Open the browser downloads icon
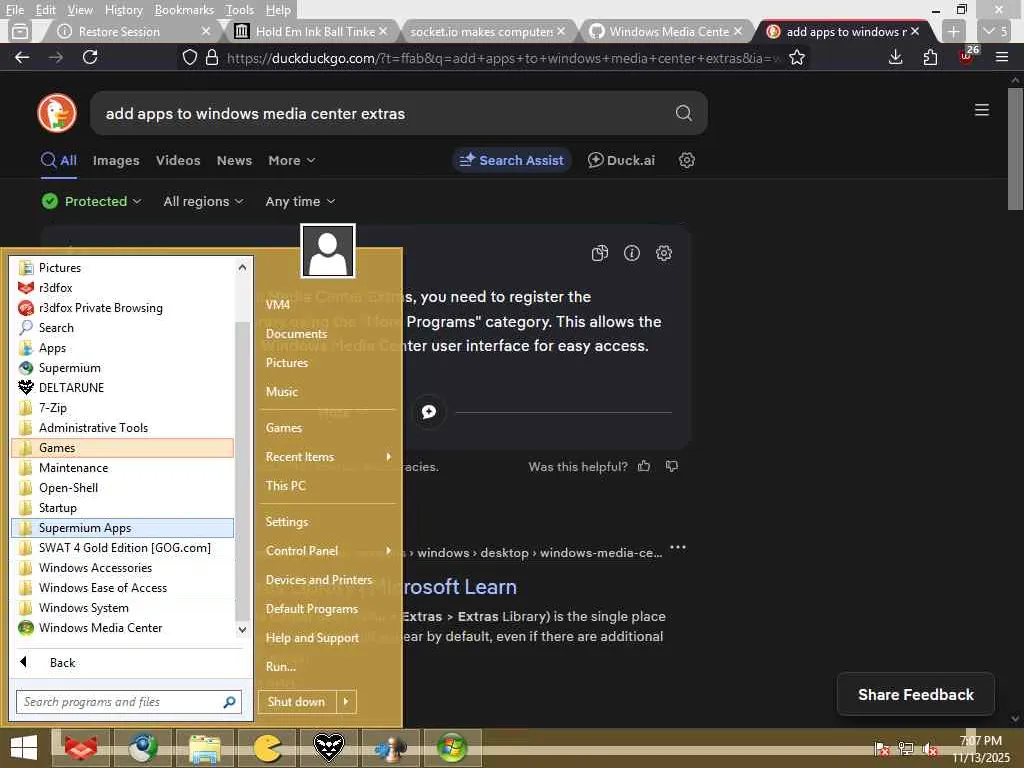The width and height of the screenshot is (1024, 768). (895, 57)
